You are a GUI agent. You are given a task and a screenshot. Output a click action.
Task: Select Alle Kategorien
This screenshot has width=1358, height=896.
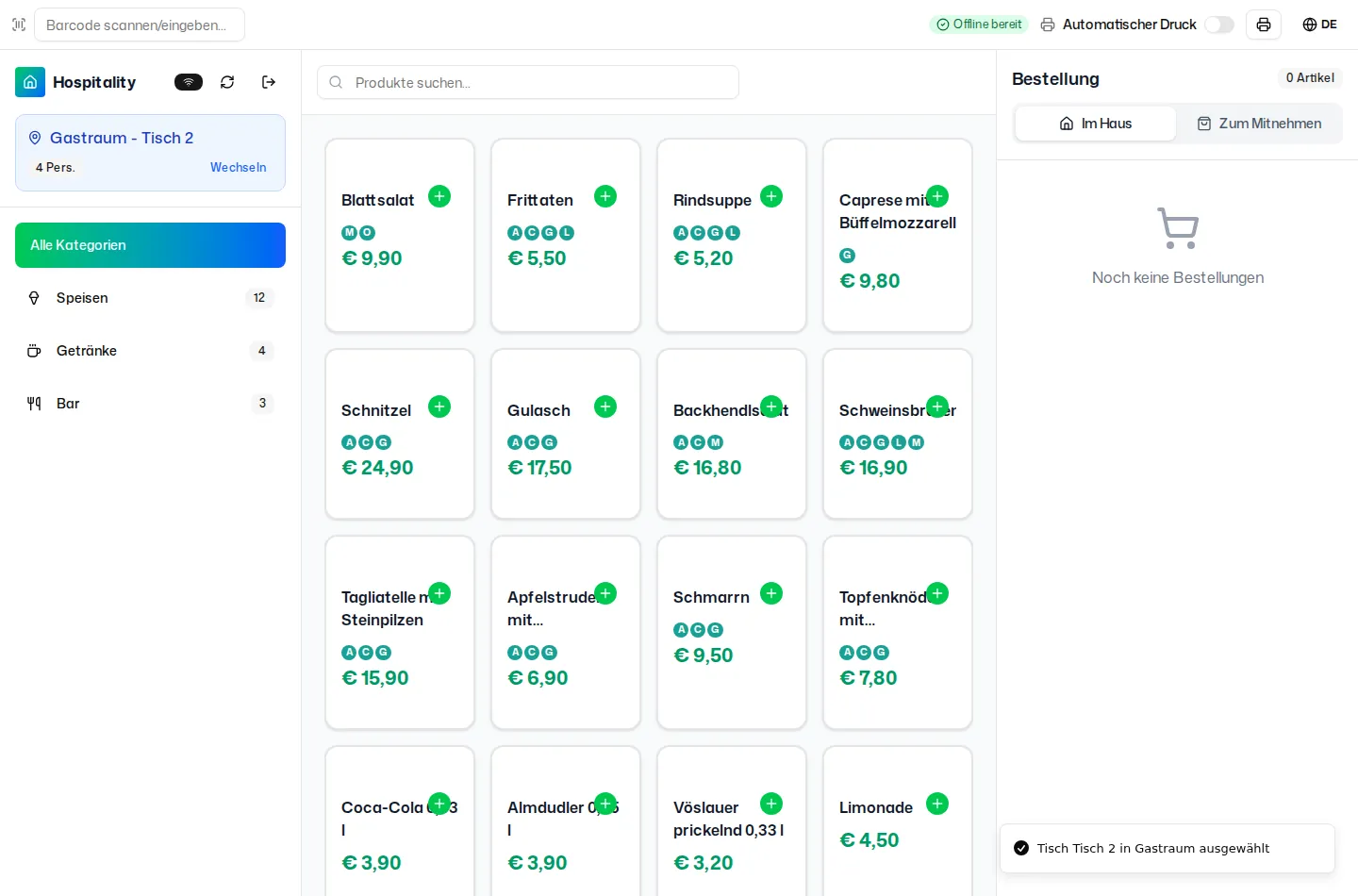[150, 245]
